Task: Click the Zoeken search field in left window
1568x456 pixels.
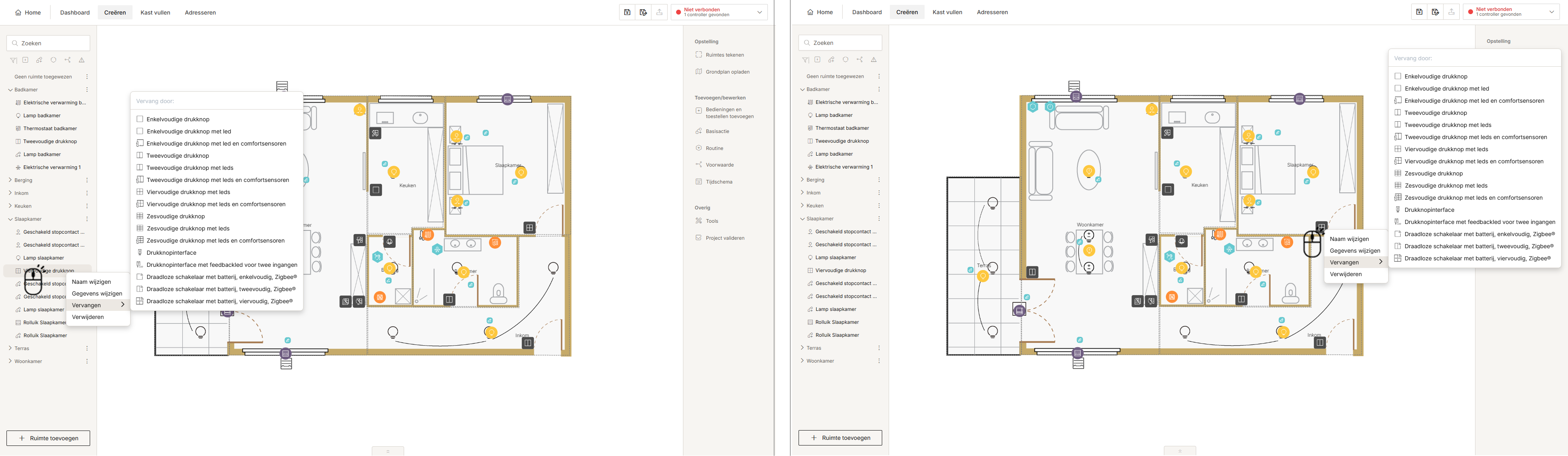Action: coord(48,43)
